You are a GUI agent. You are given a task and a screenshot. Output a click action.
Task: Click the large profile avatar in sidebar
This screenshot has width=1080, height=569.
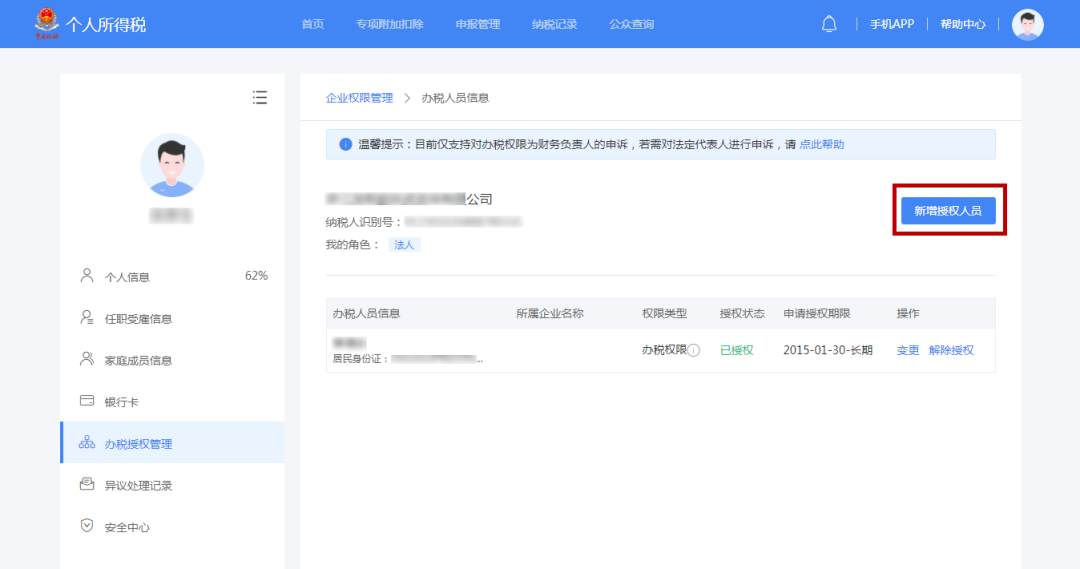tap(172, 165)
